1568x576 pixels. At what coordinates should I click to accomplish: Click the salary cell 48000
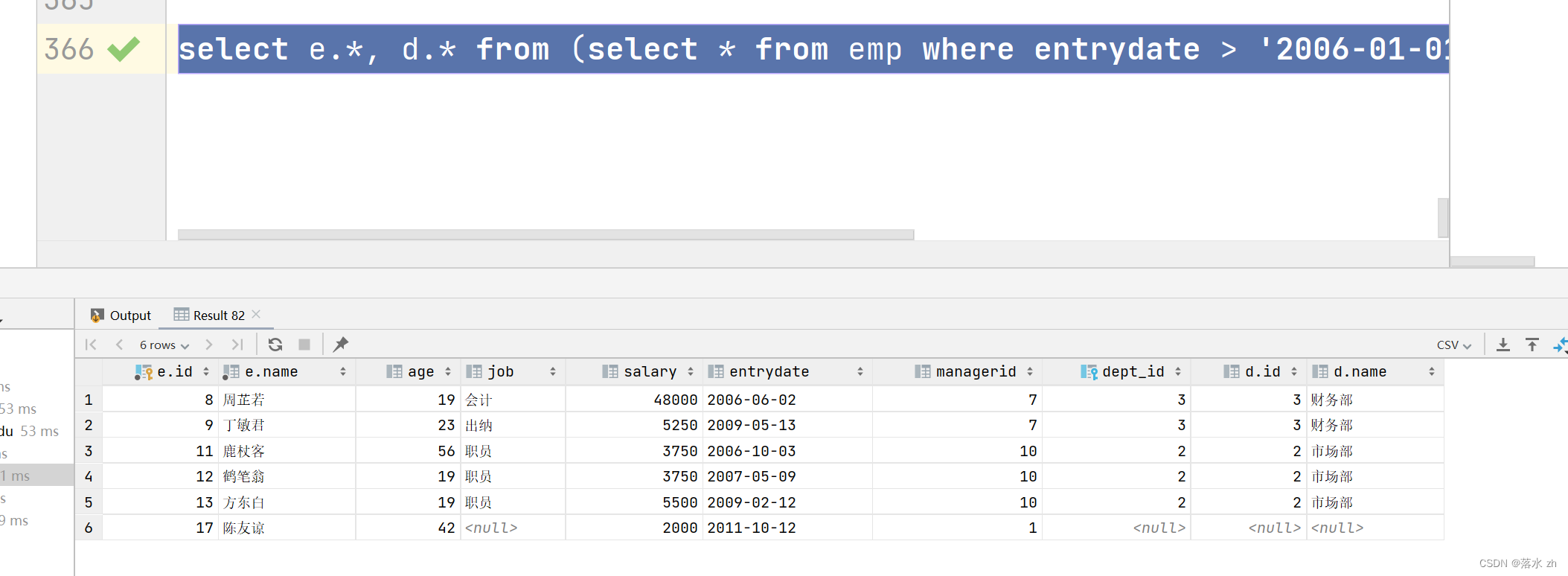634,400
